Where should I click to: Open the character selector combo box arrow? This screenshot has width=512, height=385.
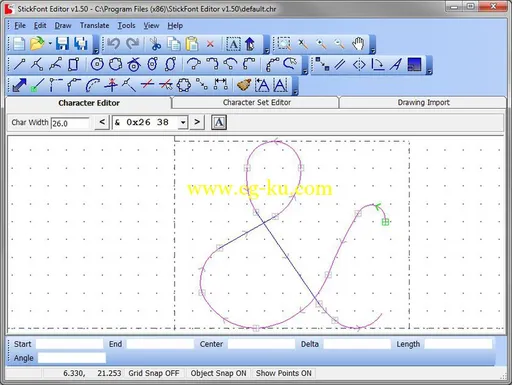click(x=183, y=123)
